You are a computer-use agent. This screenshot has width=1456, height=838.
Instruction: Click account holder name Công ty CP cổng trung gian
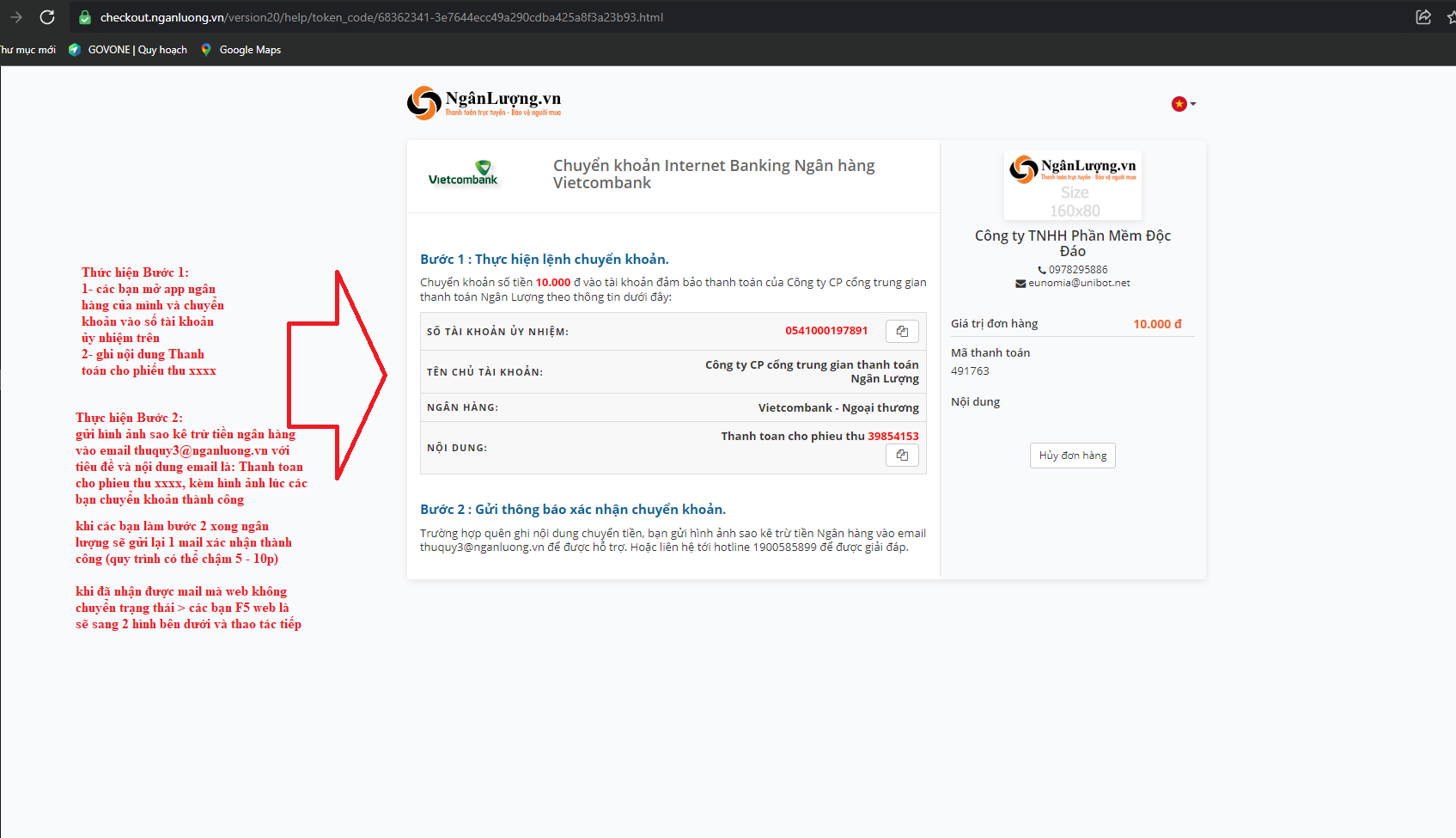pos(812,372)
